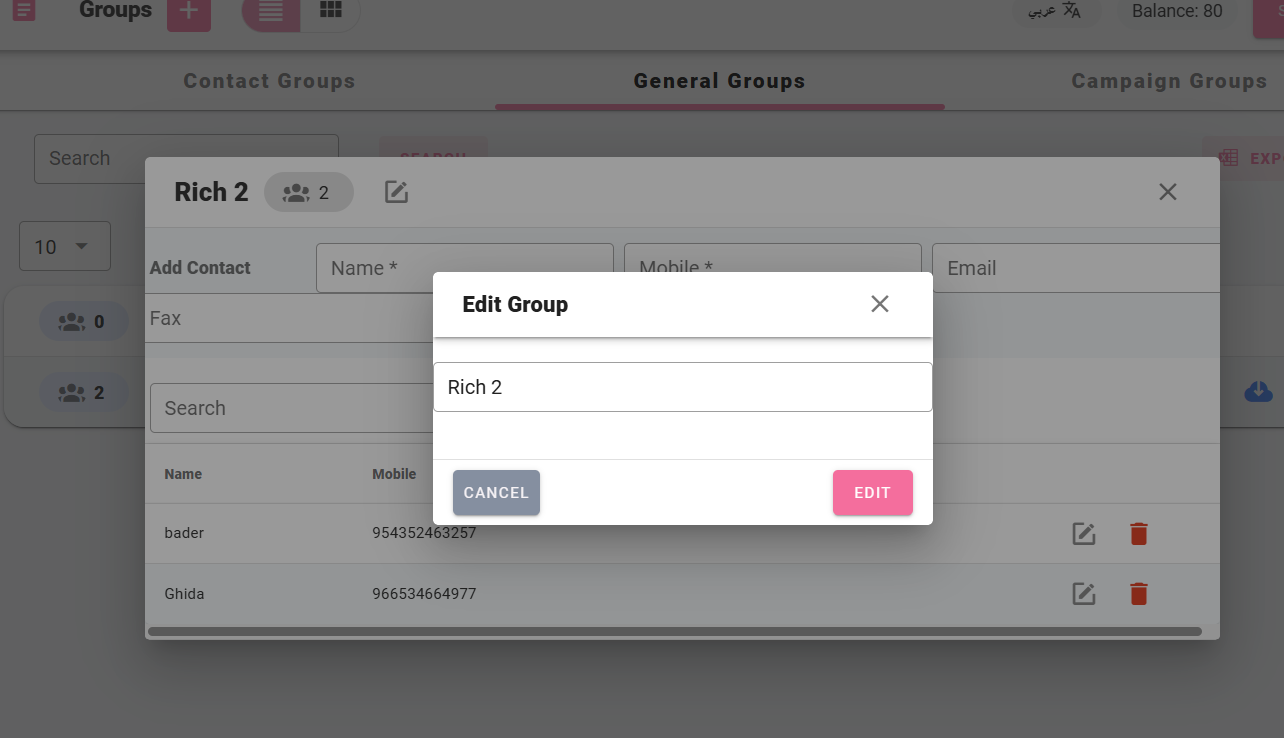Click the Cancel button in Edit Group
Image resolution: width=1284 pixels, height=738 pixels.
tap(496, 493)
